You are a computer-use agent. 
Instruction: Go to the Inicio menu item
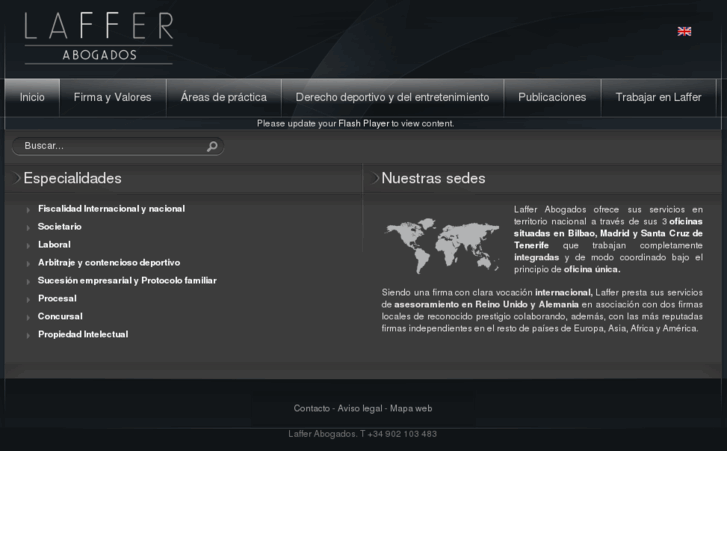pos(32,97)
